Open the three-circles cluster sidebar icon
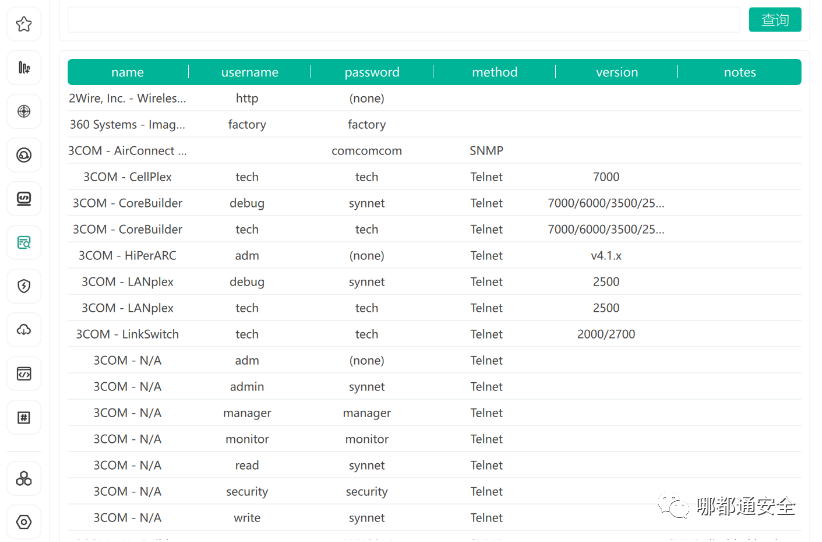The image size is (822, 542). tap(24, 479)
